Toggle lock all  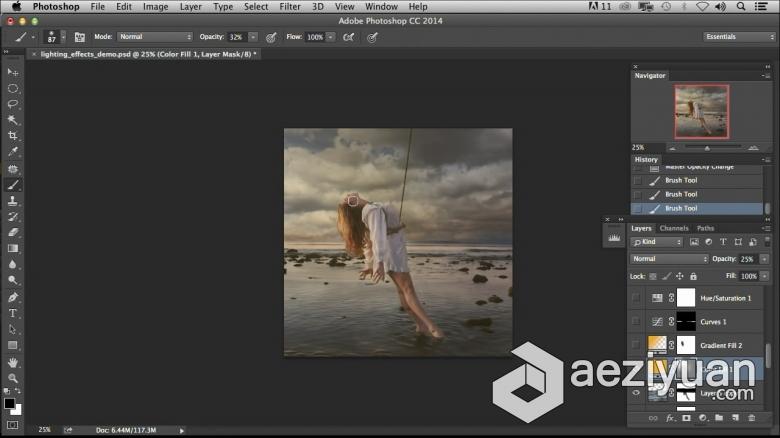coord(693,276)
